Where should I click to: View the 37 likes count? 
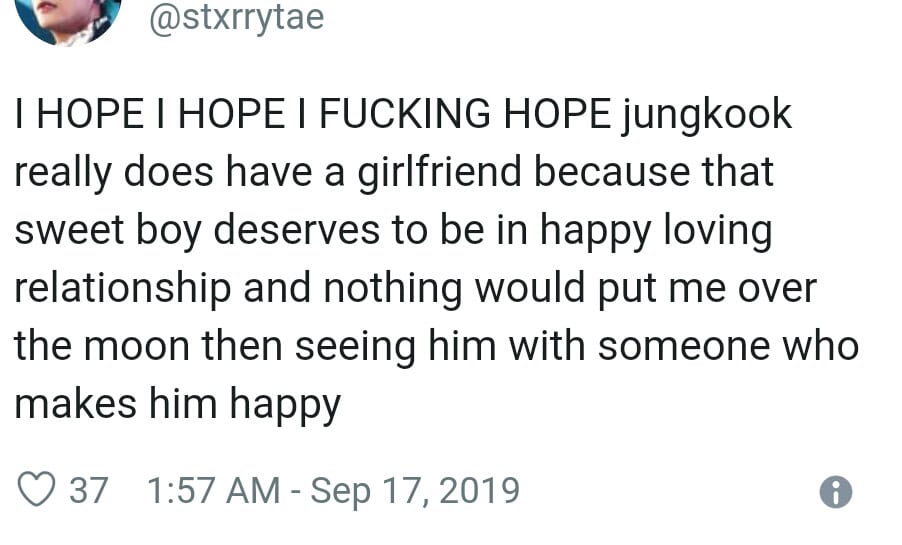click(x=88, y=490)
